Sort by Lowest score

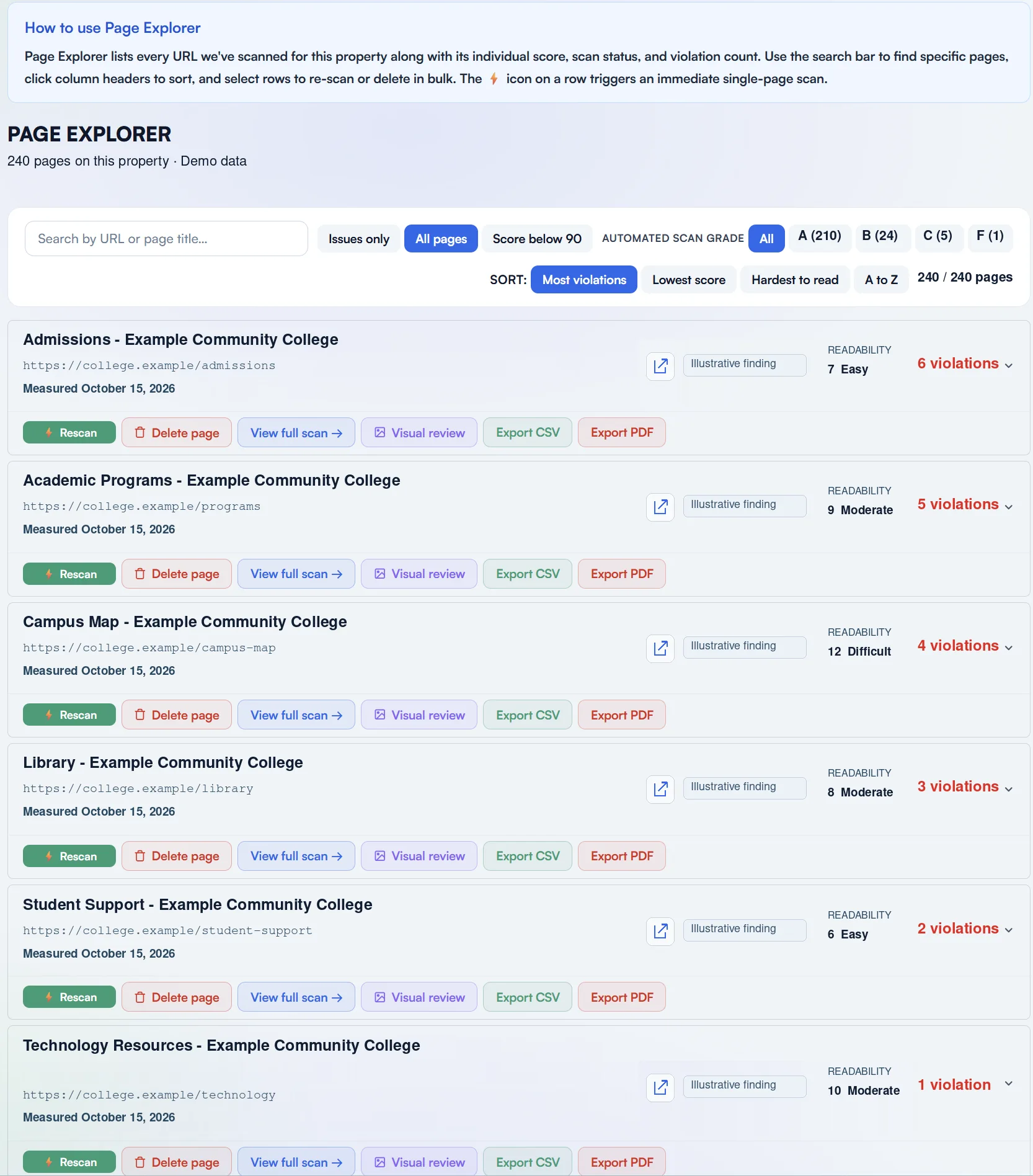pyautogui.click(x=689, y=280)
